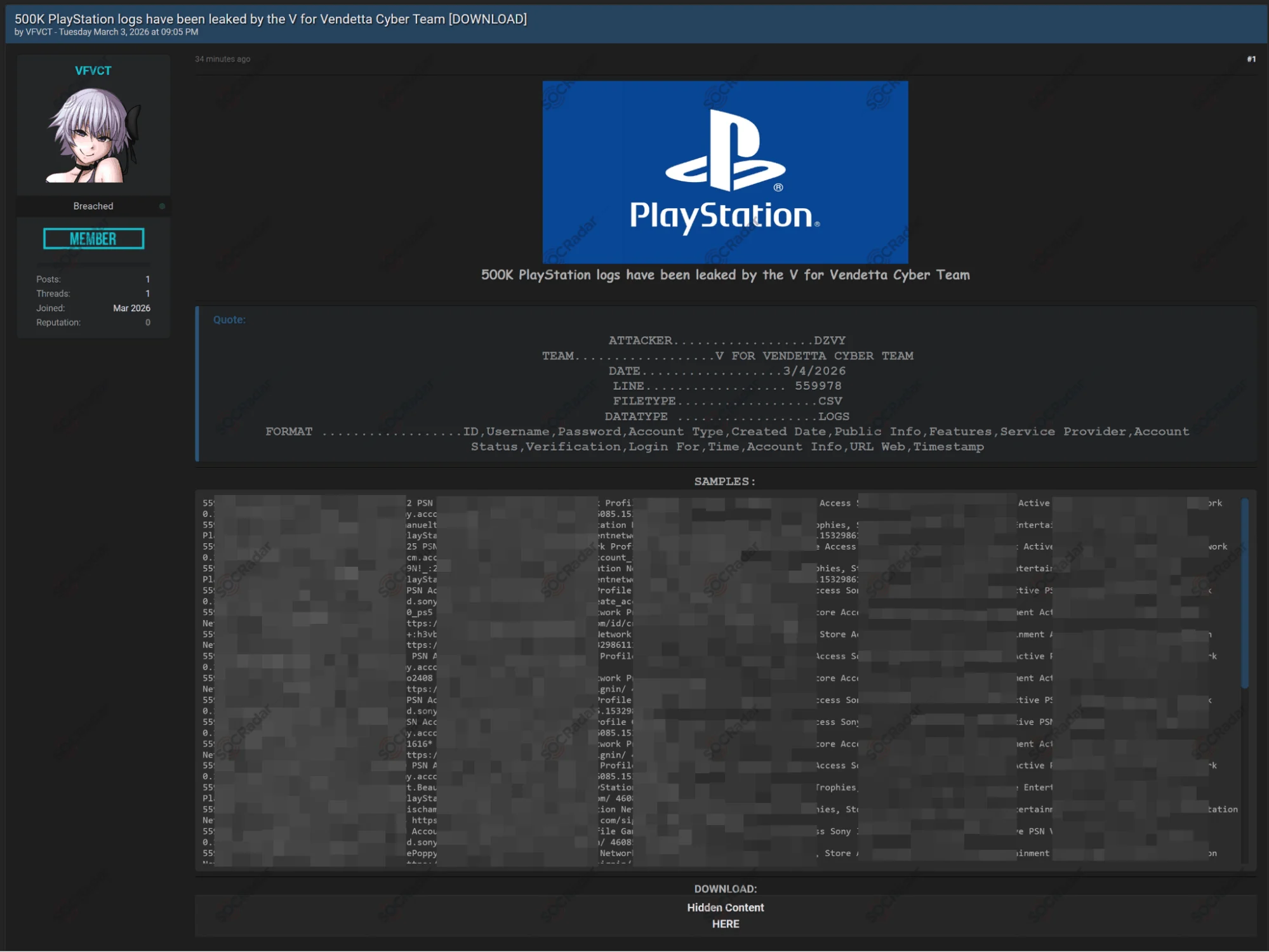Click the Breached user title

point(93,206)
